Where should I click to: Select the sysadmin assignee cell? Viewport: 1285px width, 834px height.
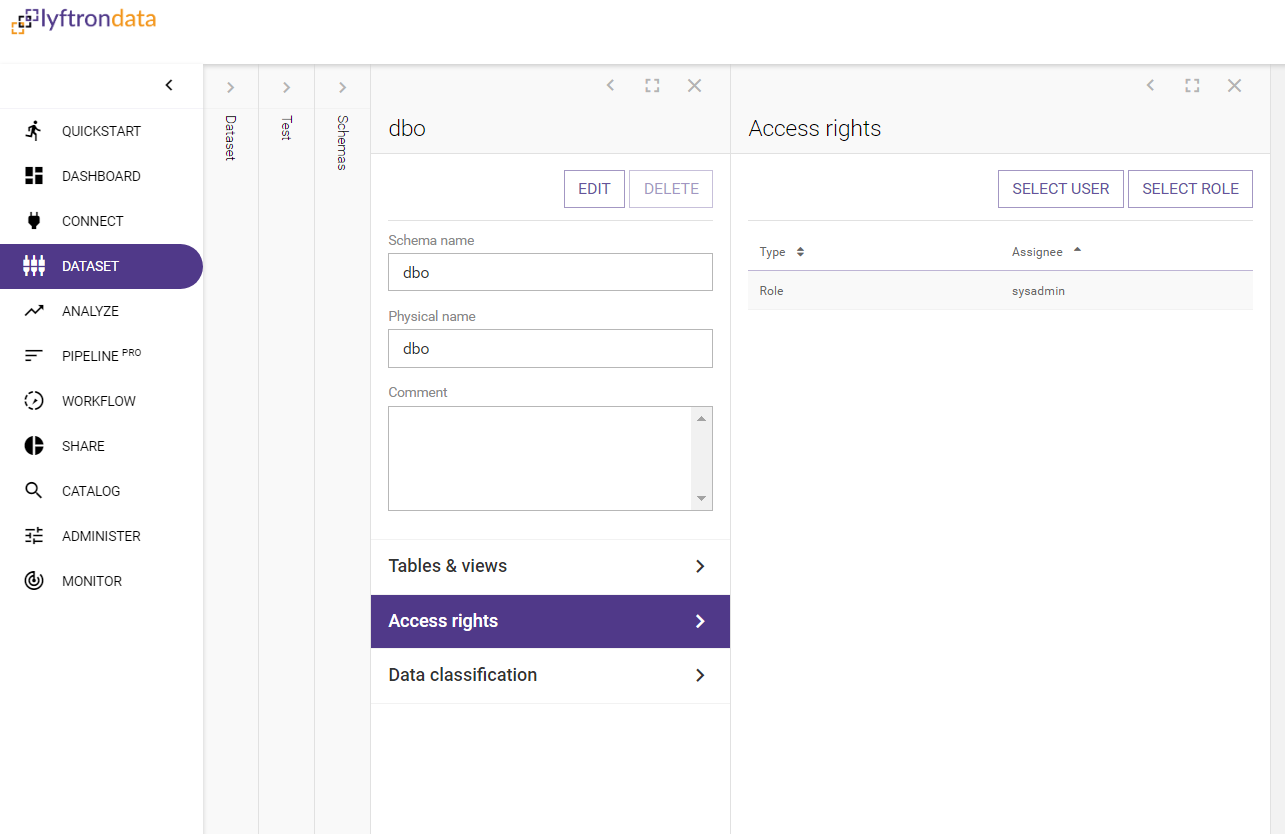[x=1037, y=291]
